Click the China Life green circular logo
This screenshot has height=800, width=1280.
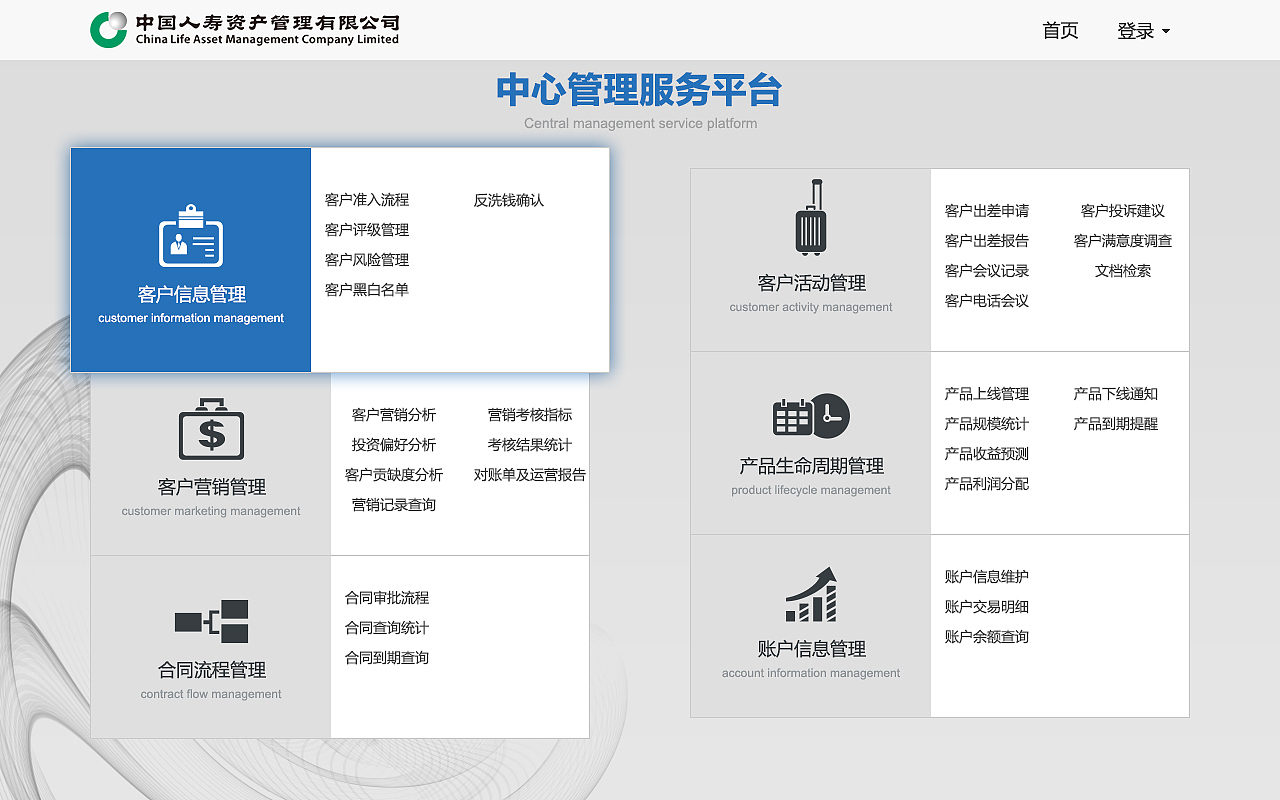[x=107, y=29]
